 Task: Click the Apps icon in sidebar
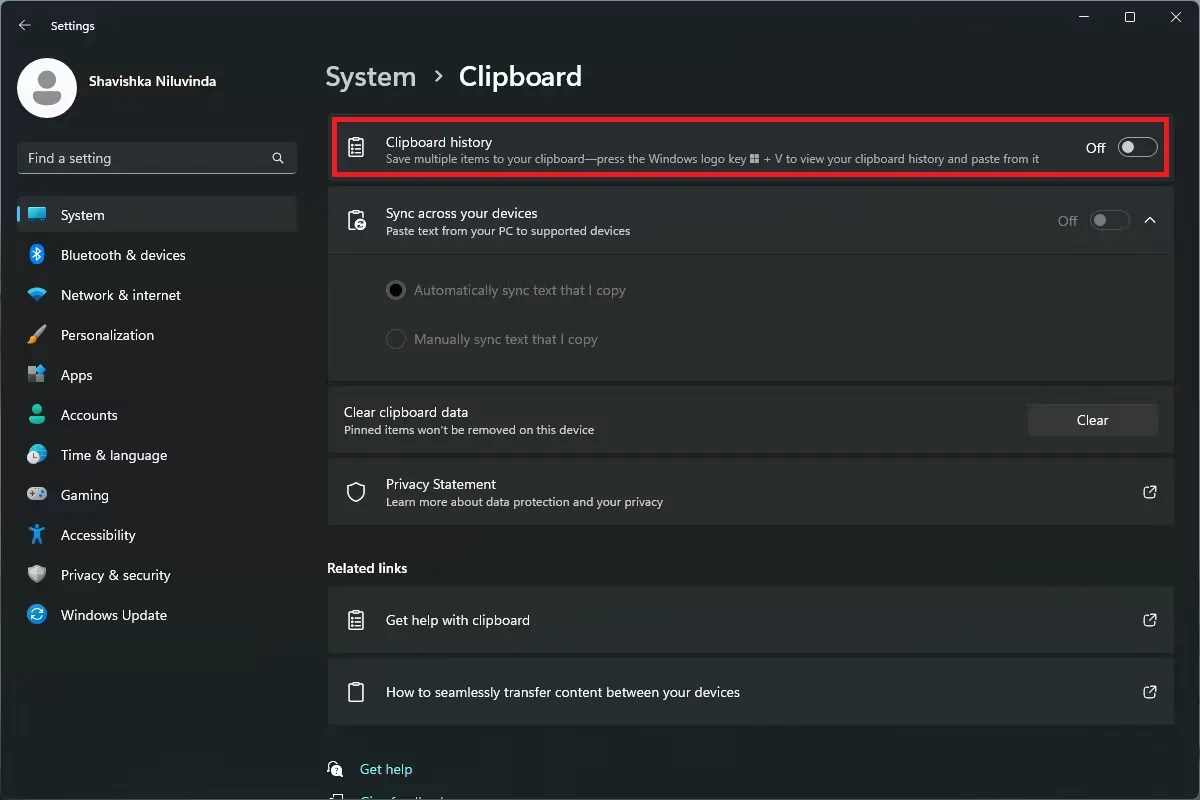click(x=37, y=375)
